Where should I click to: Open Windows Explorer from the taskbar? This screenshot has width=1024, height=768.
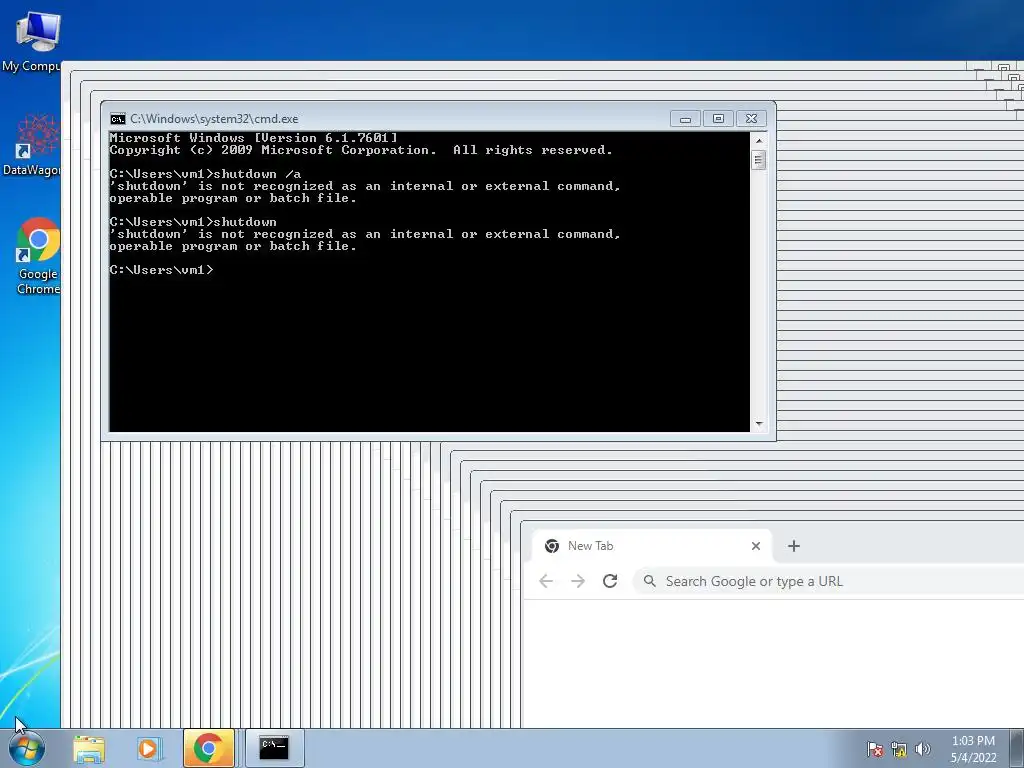coord(89,749)
